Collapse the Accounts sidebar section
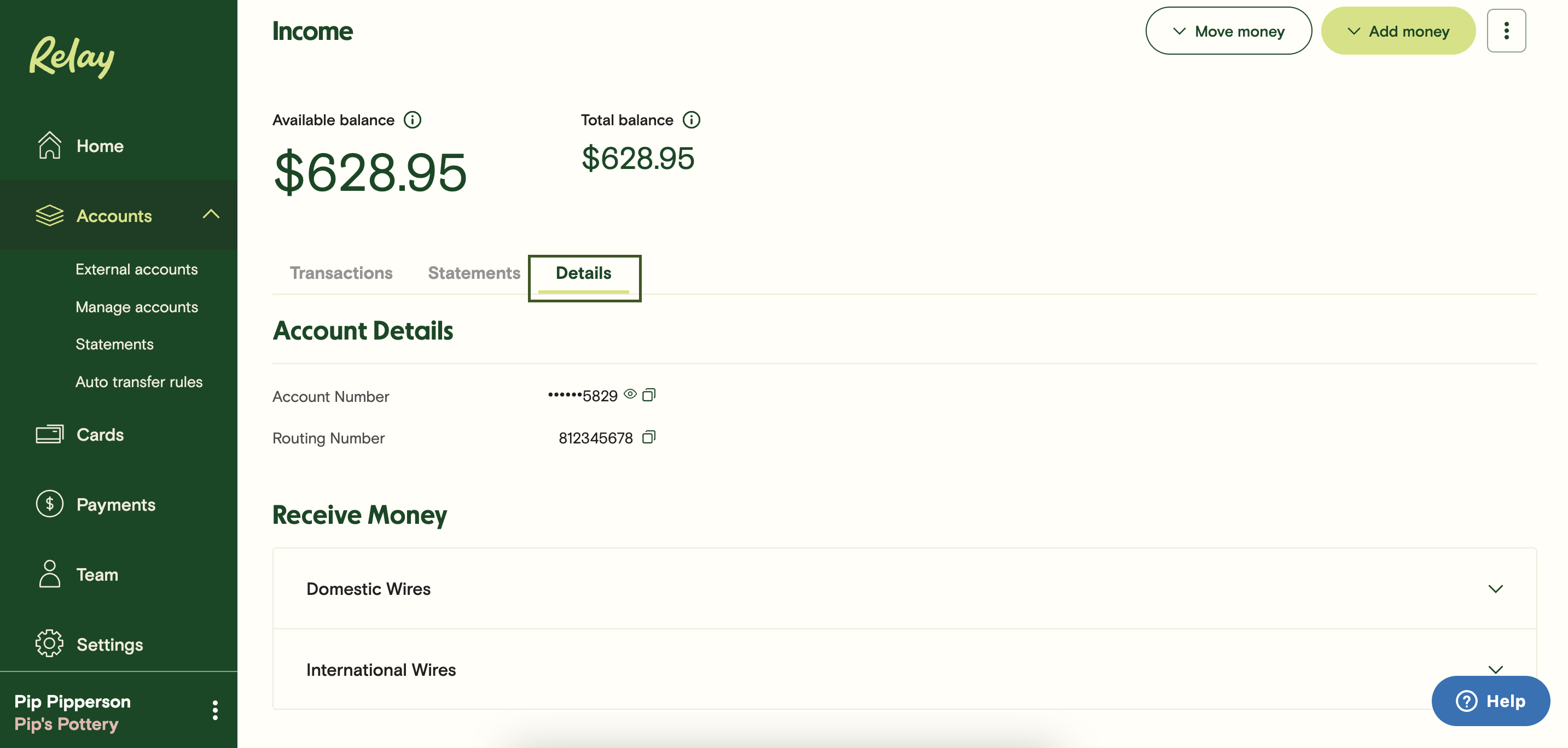 (211, 215)
